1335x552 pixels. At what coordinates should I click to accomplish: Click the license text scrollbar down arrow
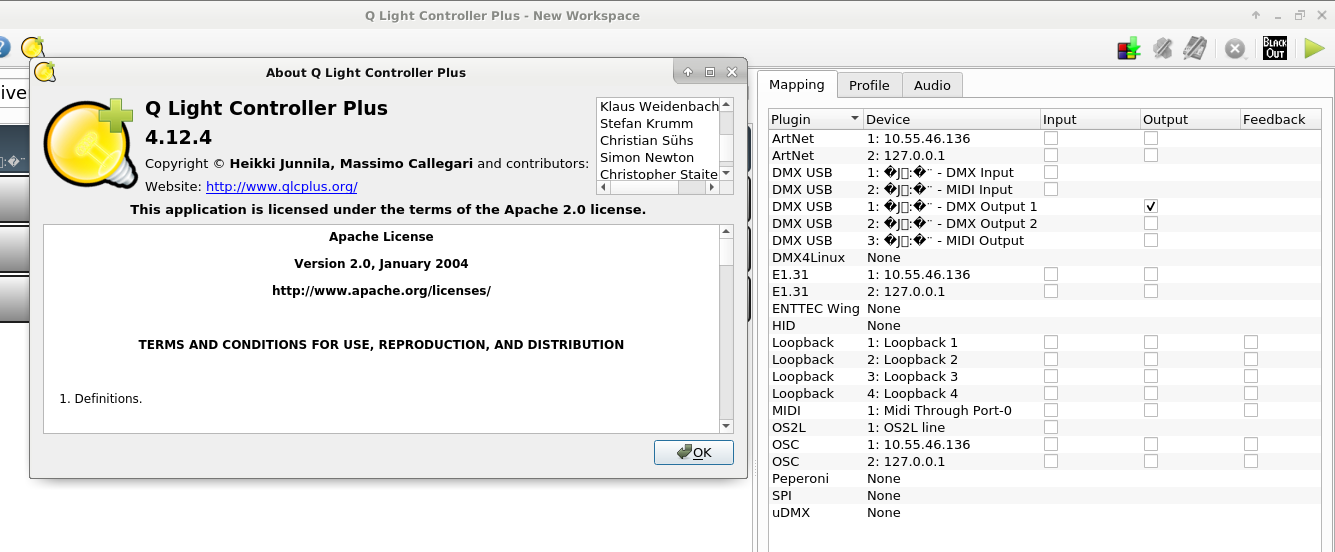726,427
